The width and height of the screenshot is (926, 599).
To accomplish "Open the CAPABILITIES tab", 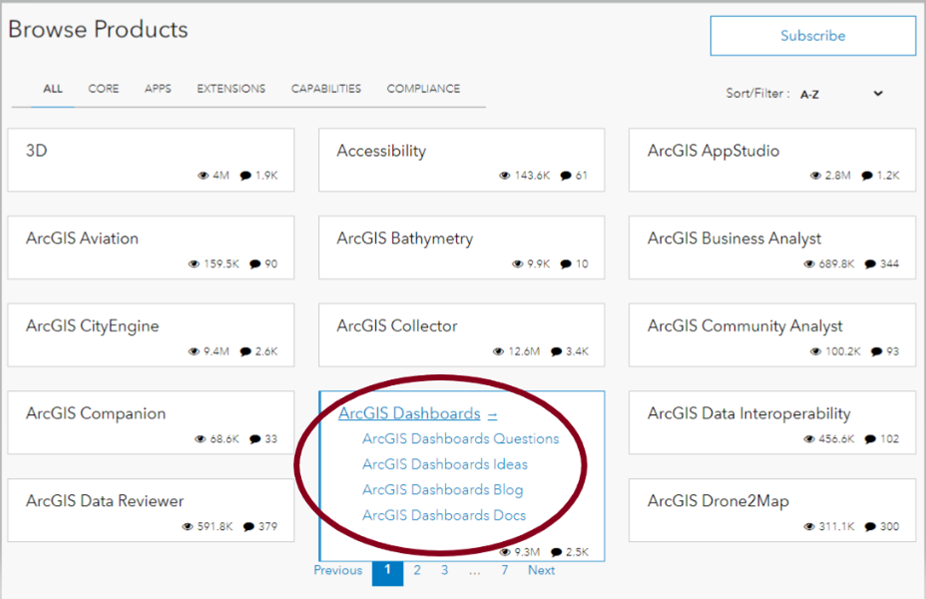I will click(326, 89).
